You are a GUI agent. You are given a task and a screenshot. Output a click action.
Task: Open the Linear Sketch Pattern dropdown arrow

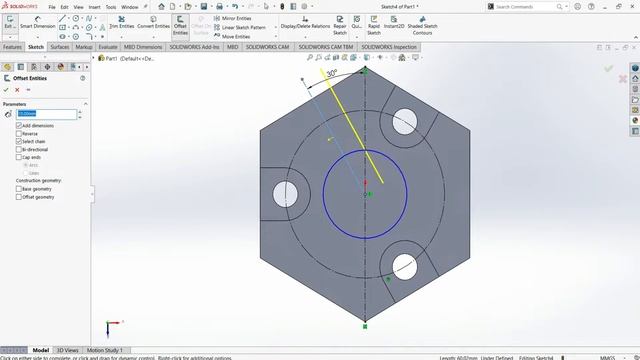coord(276,27)
